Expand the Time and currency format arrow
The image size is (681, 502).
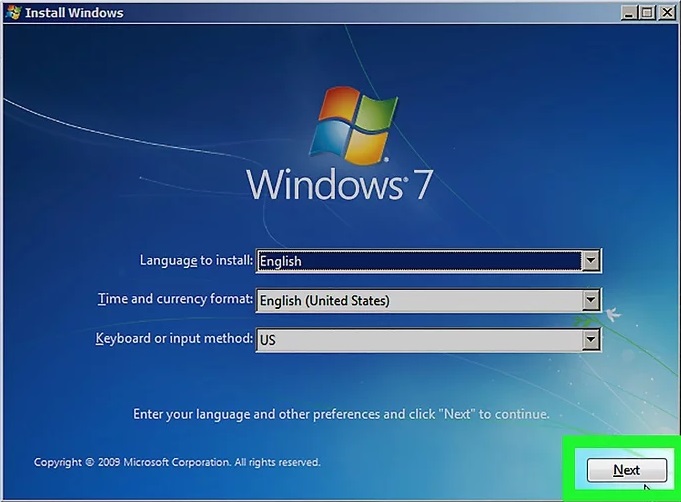(591, 300)
